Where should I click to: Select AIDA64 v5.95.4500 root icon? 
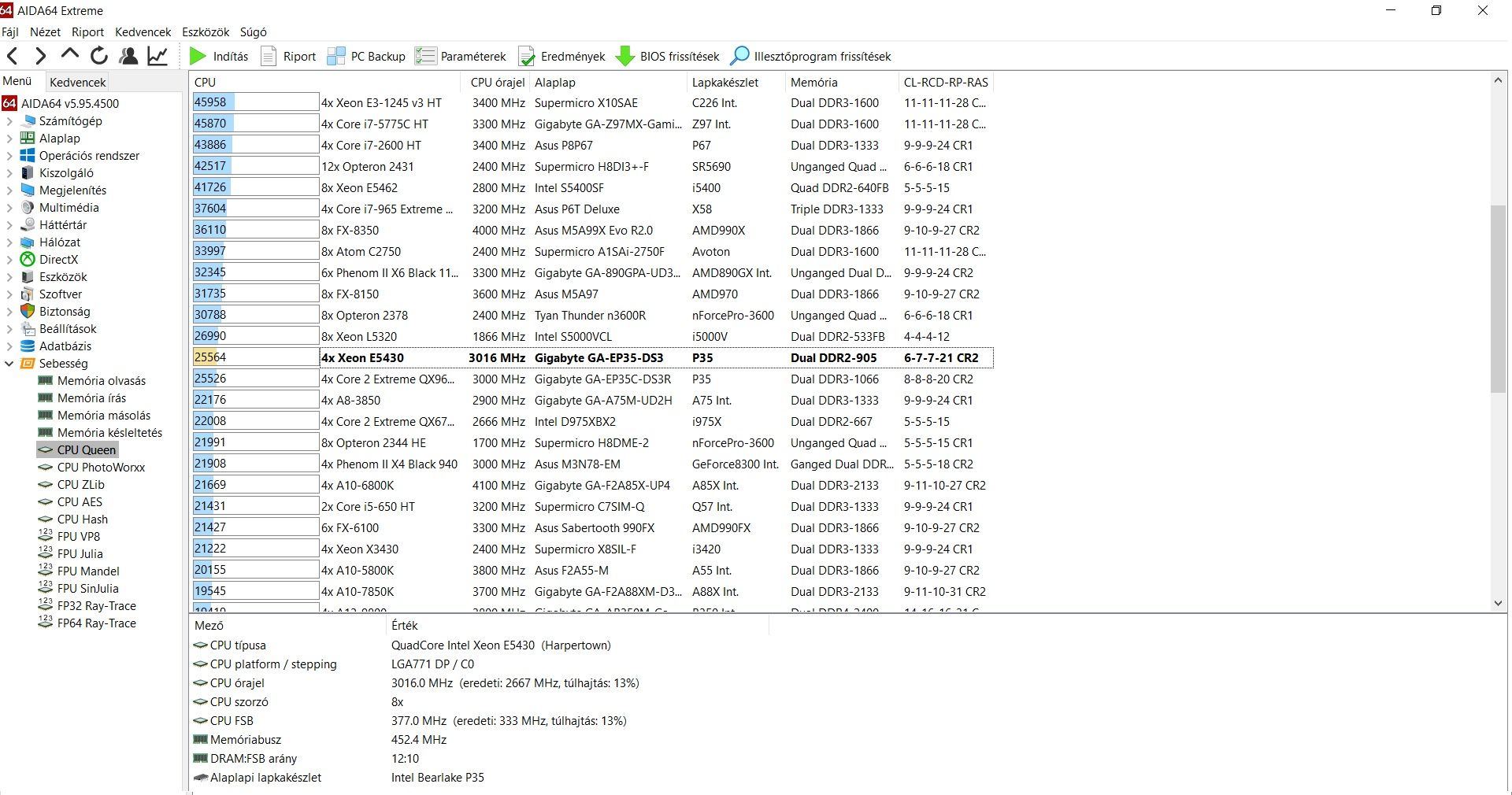click(x=9, y=103)
